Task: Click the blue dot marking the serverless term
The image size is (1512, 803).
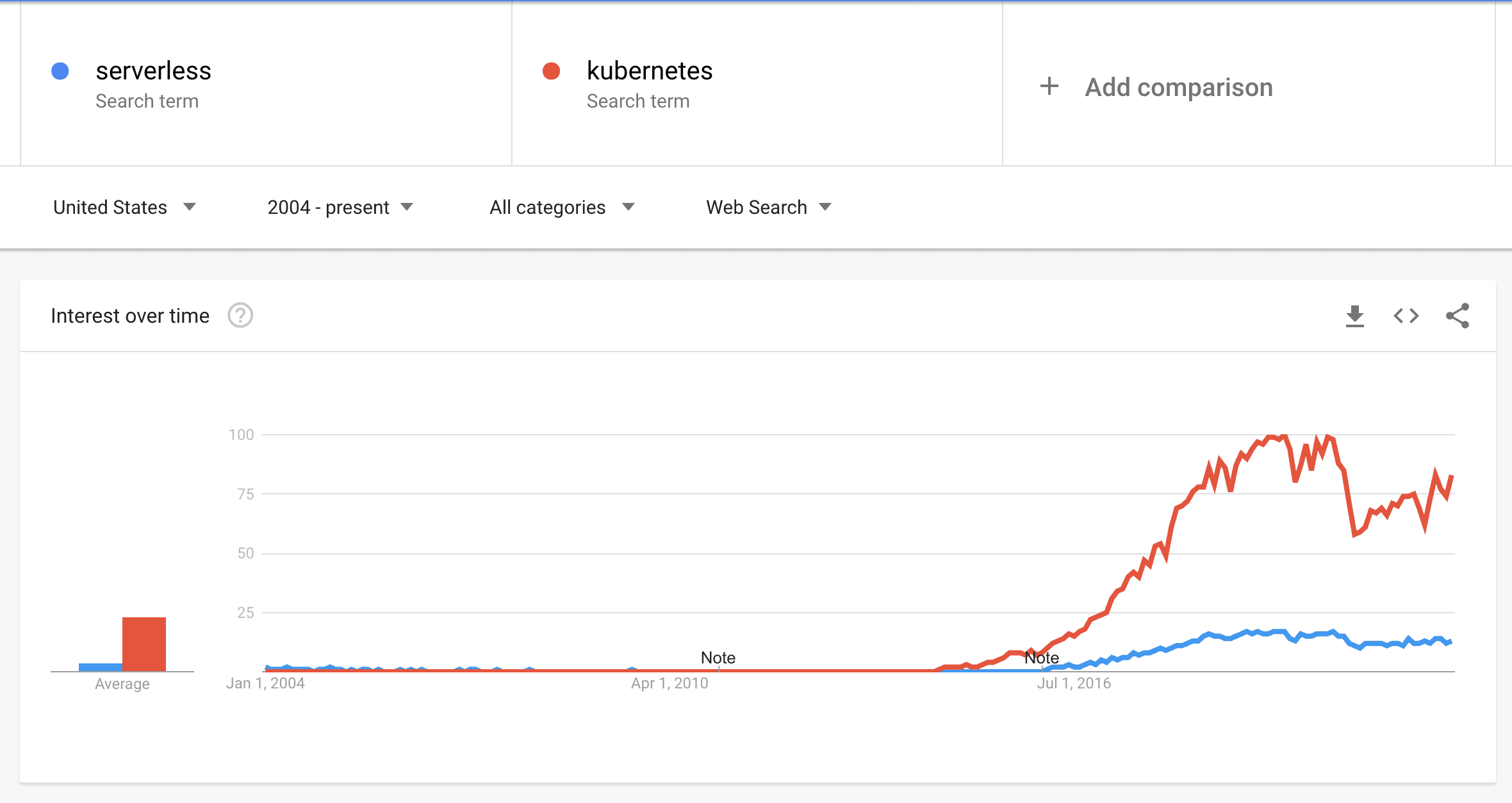Action: 60,71
